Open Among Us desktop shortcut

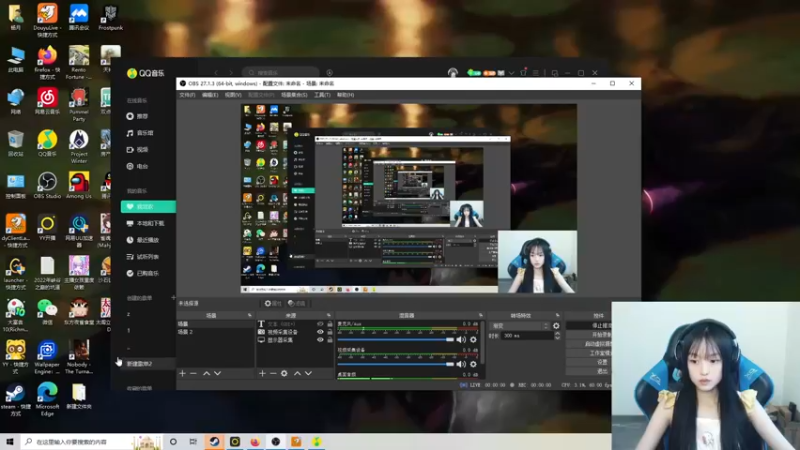coord(79,185)
